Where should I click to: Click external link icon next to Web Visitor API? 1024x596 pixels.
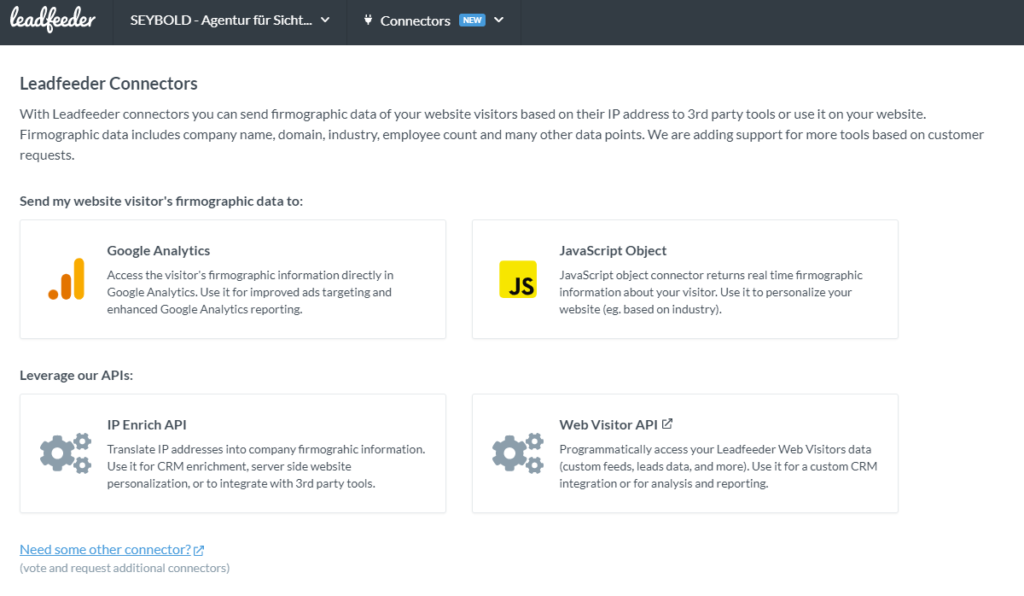(x=667, y=424)
